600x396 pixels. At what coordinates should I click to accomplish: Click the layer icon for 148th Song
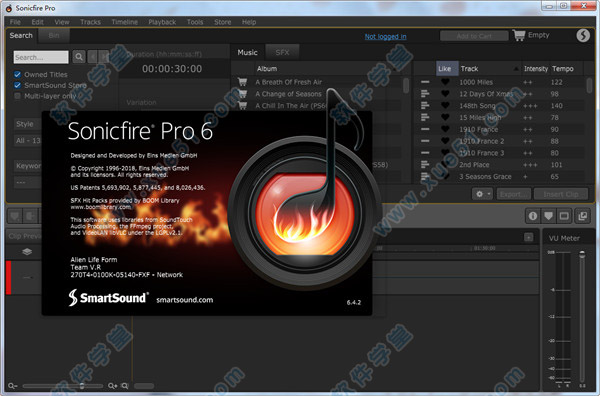pyautogui.click(x=425, y=106)
